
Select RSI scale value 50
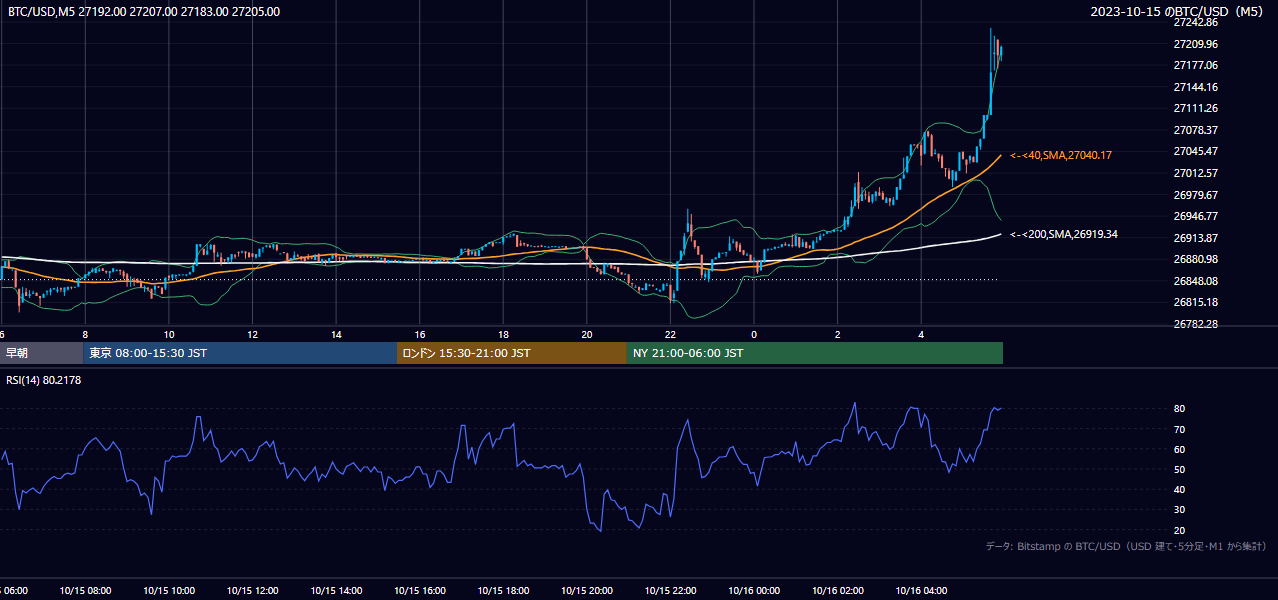pyautogui.click(x=1179, y=469)
